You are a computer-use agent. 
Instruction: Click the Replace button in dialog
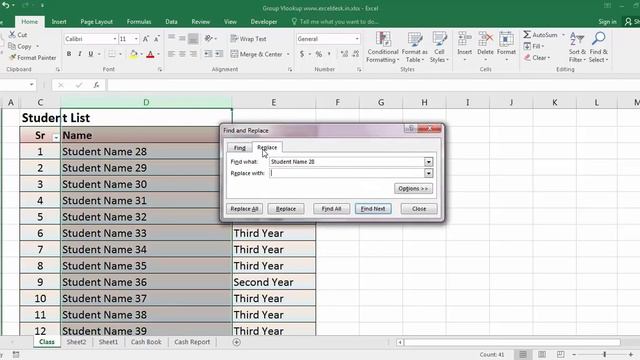point(286,209)
